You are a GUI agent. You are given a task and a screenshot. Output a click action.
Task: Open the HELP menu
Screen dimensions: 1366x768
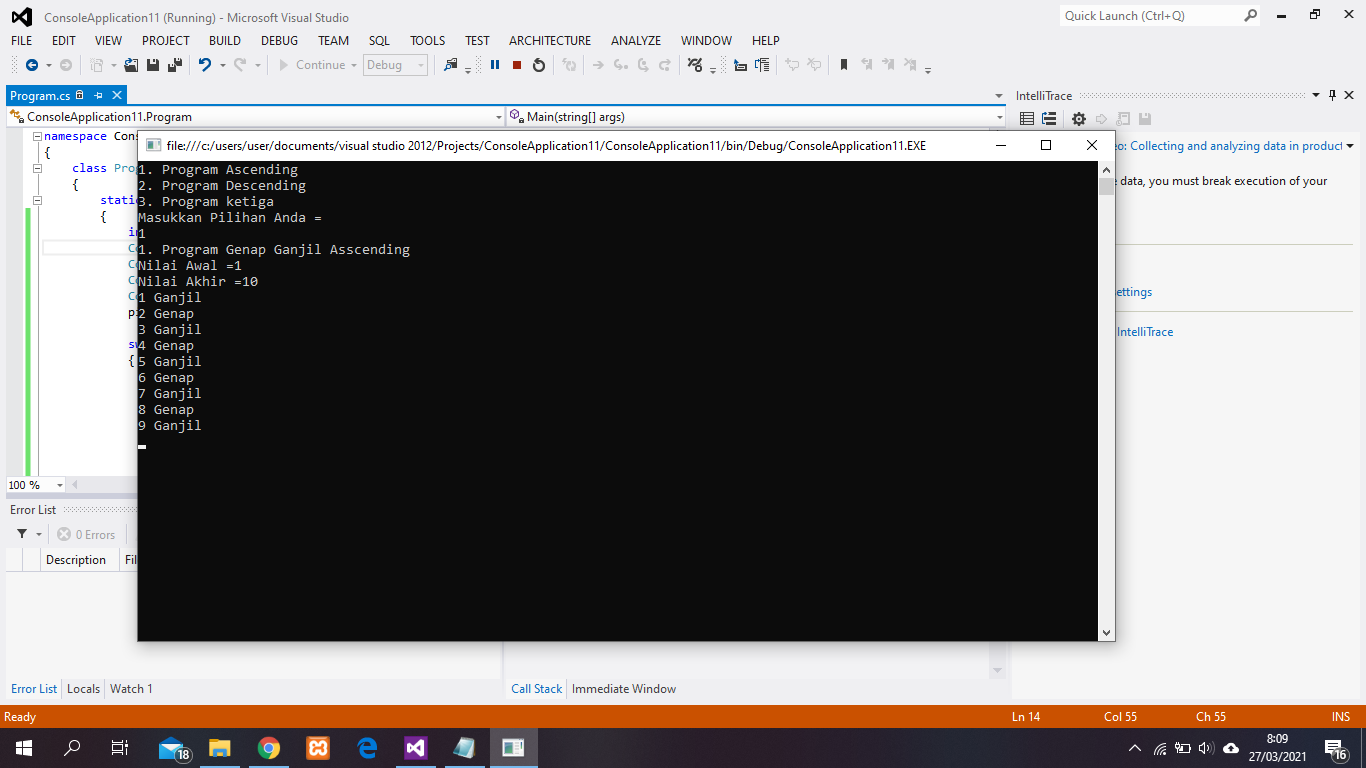[x=766, y=41]
